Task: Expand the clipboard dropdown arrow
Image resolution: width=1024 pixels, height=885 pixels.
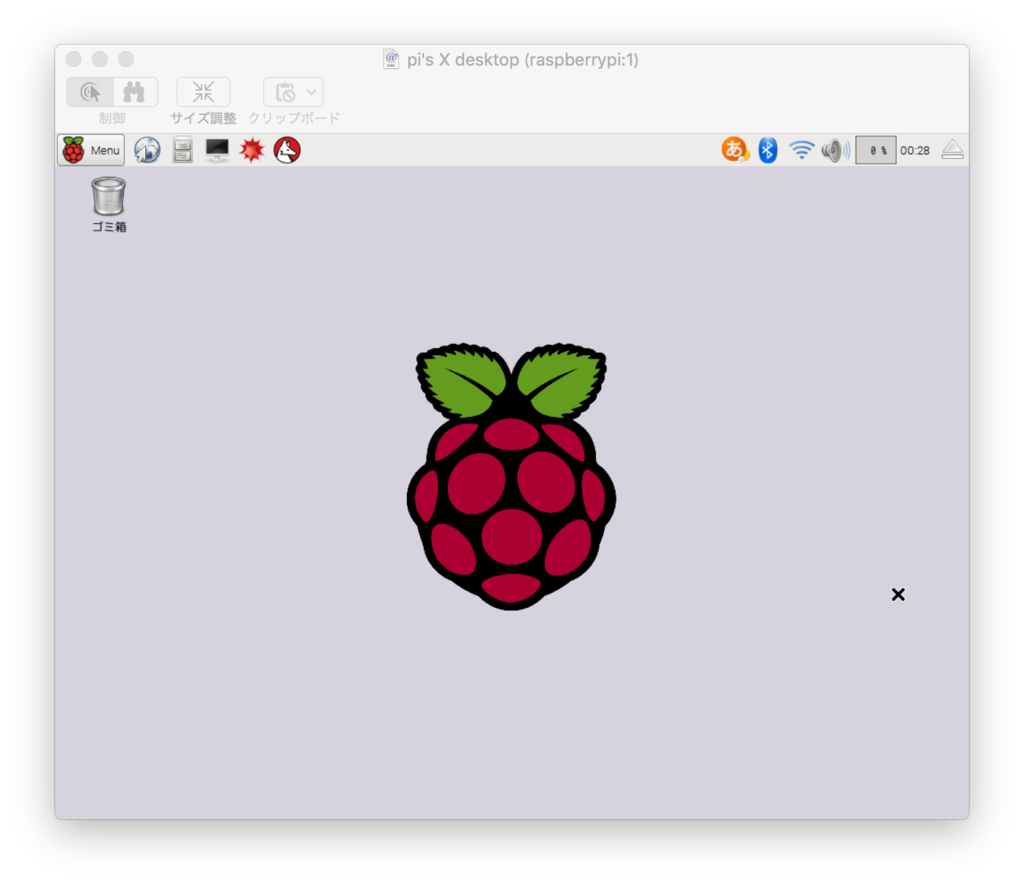Action: coord(312,92)
